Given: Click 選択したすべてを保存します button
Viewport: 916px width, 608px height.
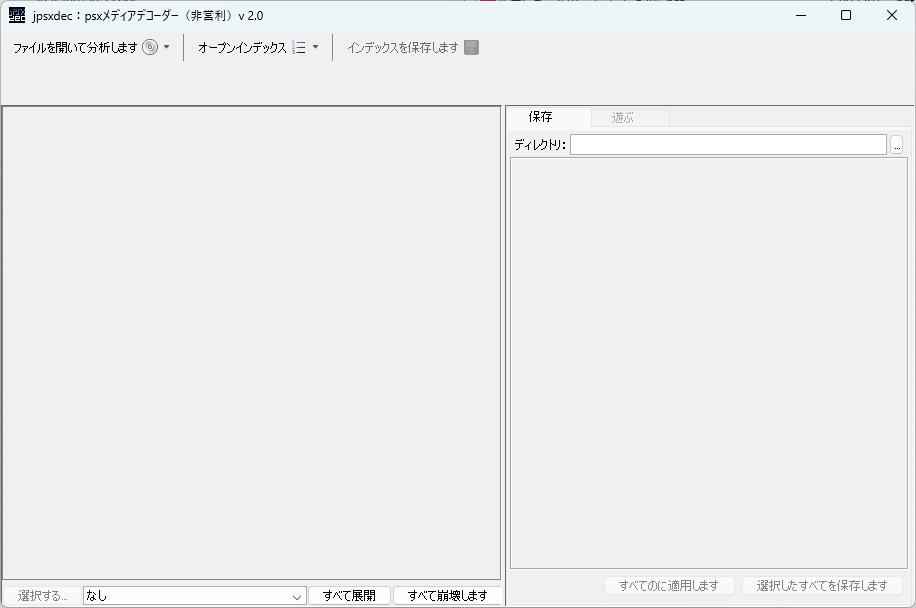Looking at the screenshot, I should click(822, 585).
